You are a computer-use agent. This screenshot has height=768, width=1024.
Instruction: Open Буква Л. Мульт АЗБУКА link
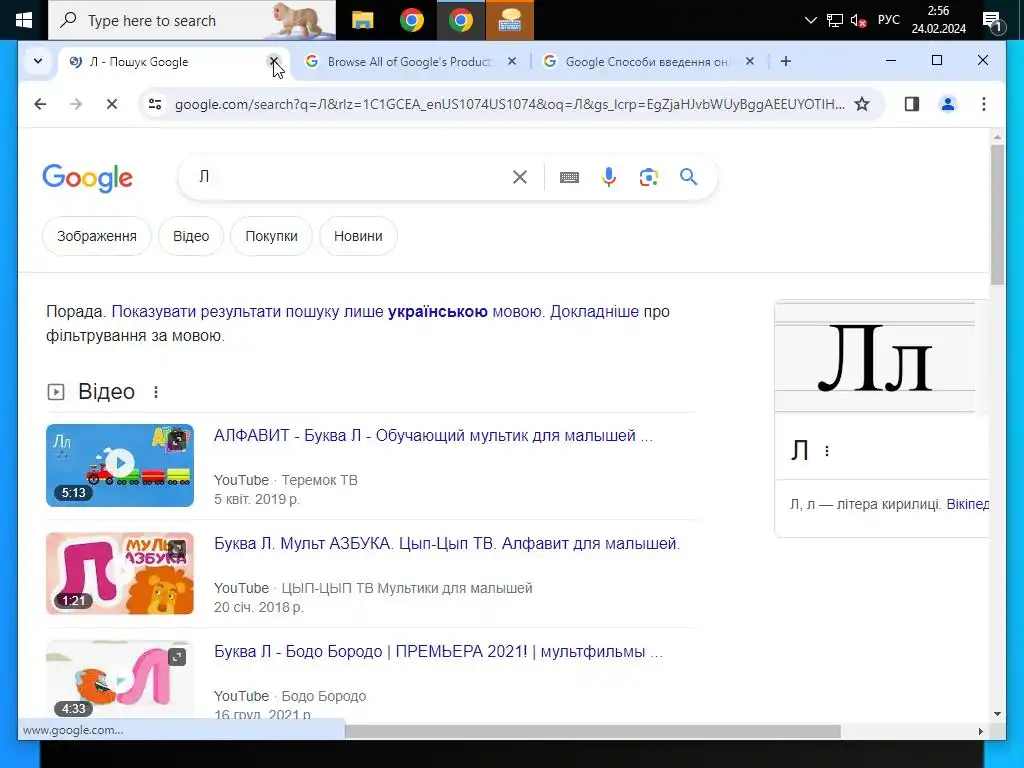point(447,543)
